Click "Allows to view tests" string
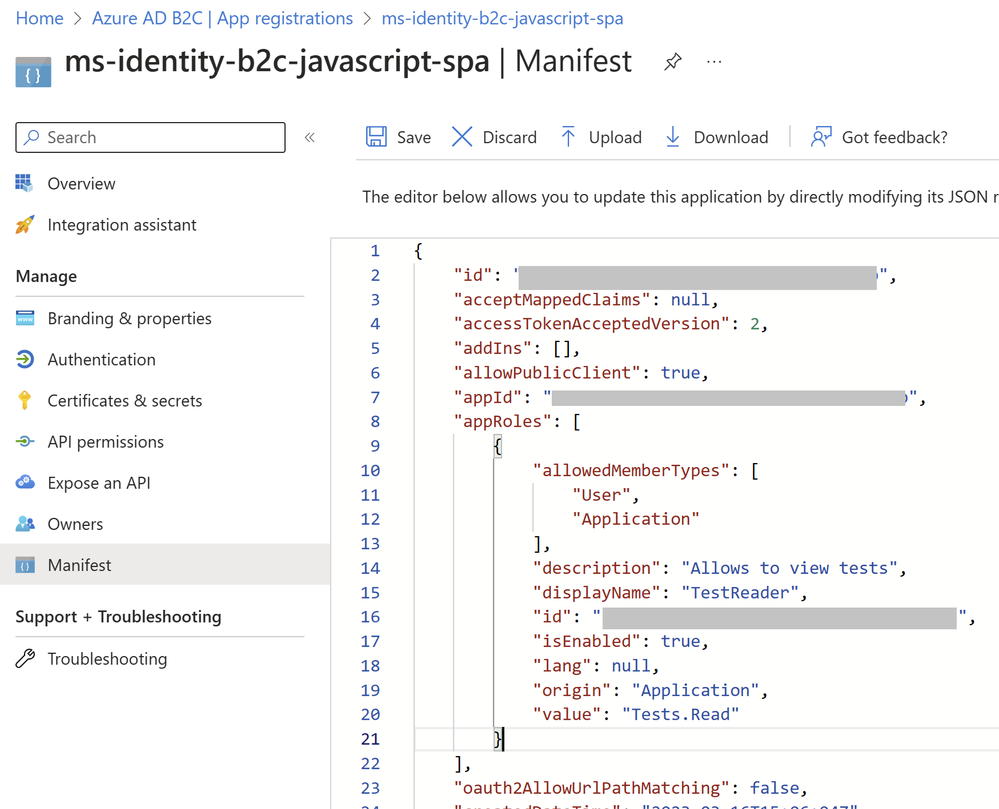Screen dimensions: 999x809 (789, 568)
